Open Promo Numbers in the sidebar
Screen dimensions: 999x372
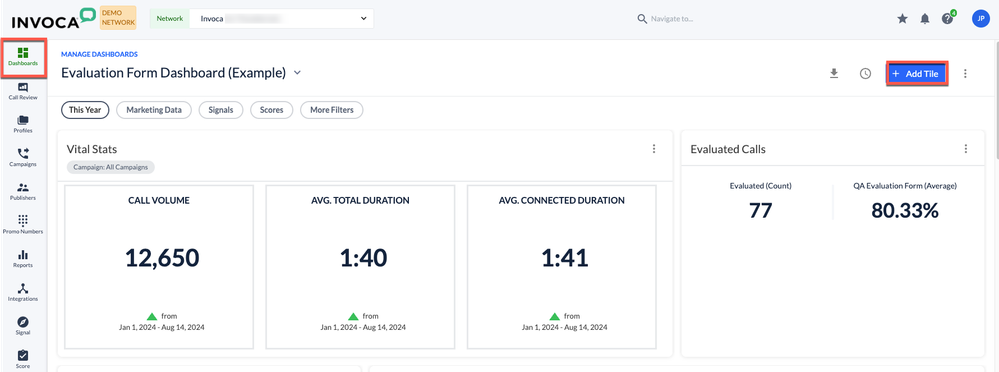pyautogui.click(x=23, y=224)
